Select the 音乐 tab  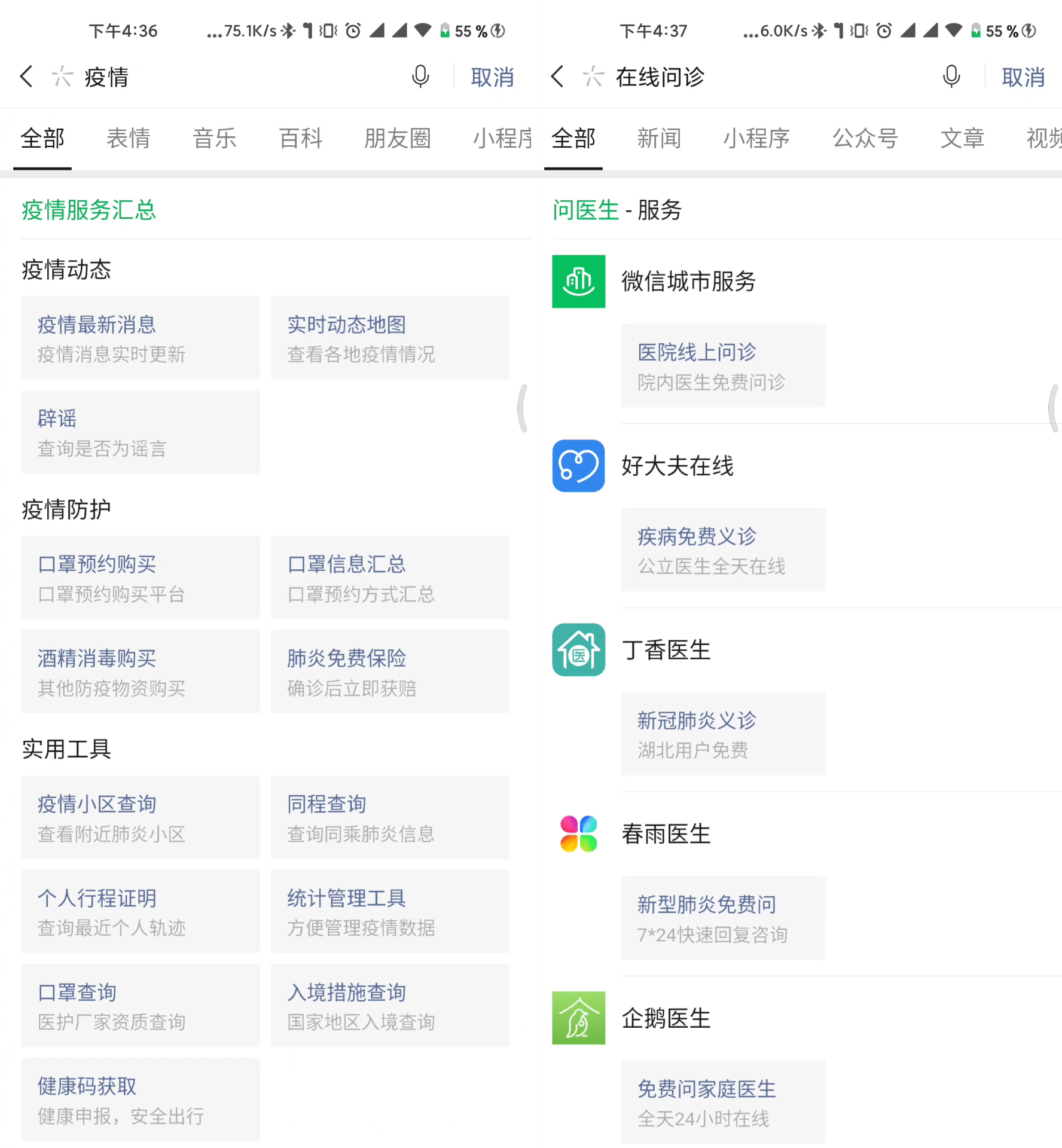point(215,138)
